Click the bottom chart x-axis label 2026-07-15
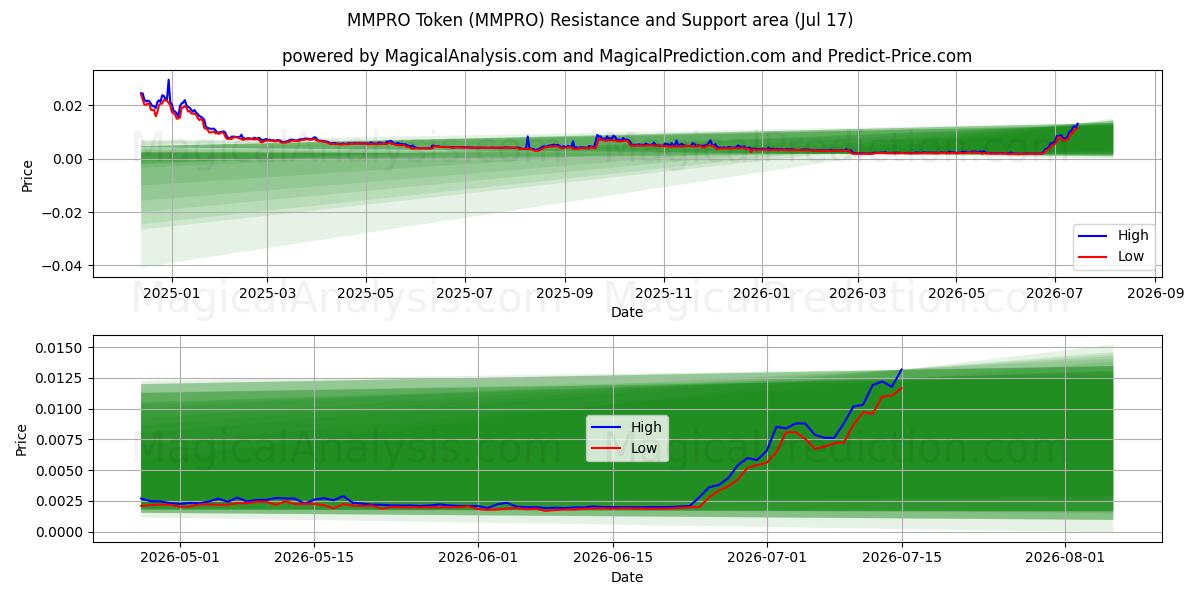This screenshot has width=1200, height=600. pos(902,559)
